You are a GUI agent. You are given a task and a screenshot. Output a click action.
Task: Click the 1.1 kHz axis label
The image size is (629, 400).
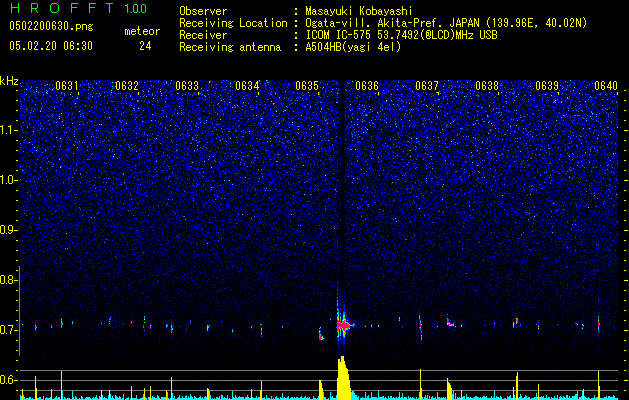8,130
